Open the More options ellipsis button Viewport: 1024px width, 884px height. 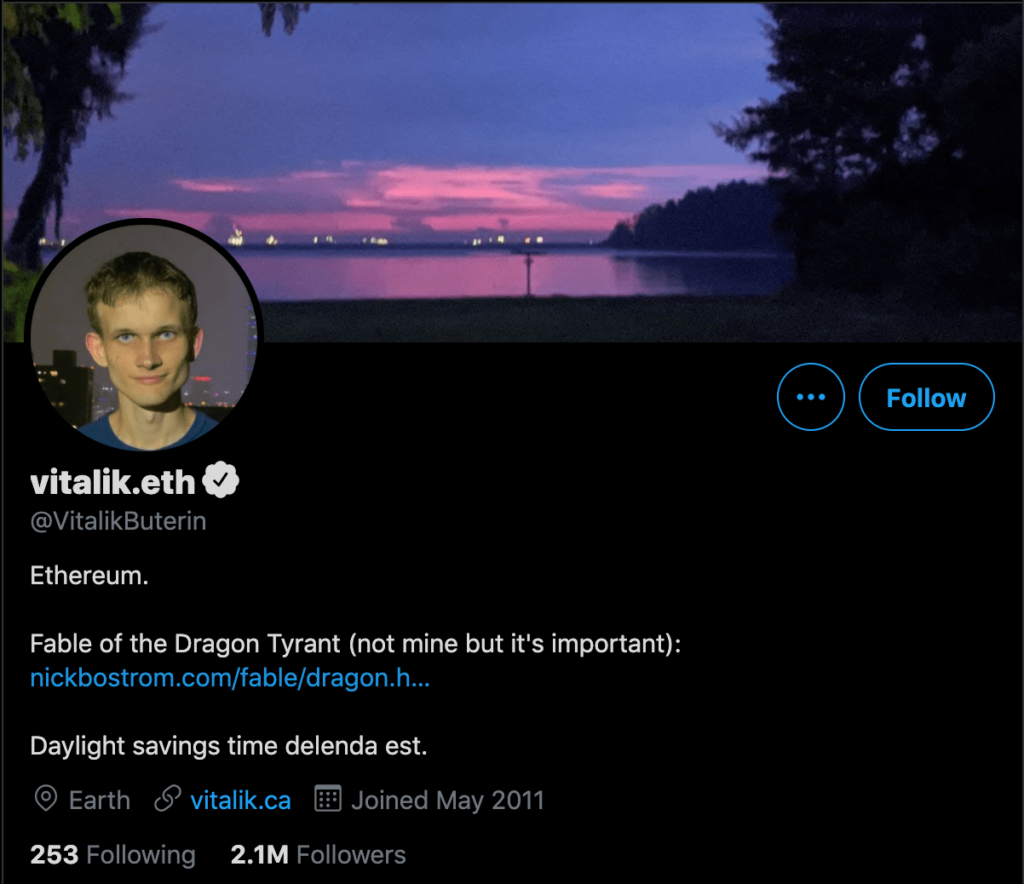tap(810, 397)
